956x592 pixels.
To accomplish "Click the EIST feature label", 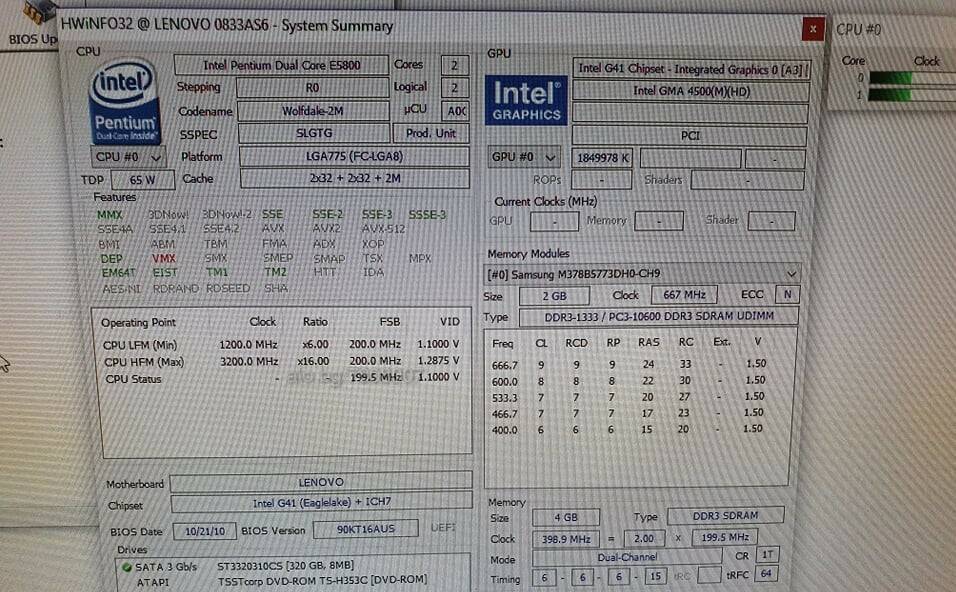I will [165, 273].
